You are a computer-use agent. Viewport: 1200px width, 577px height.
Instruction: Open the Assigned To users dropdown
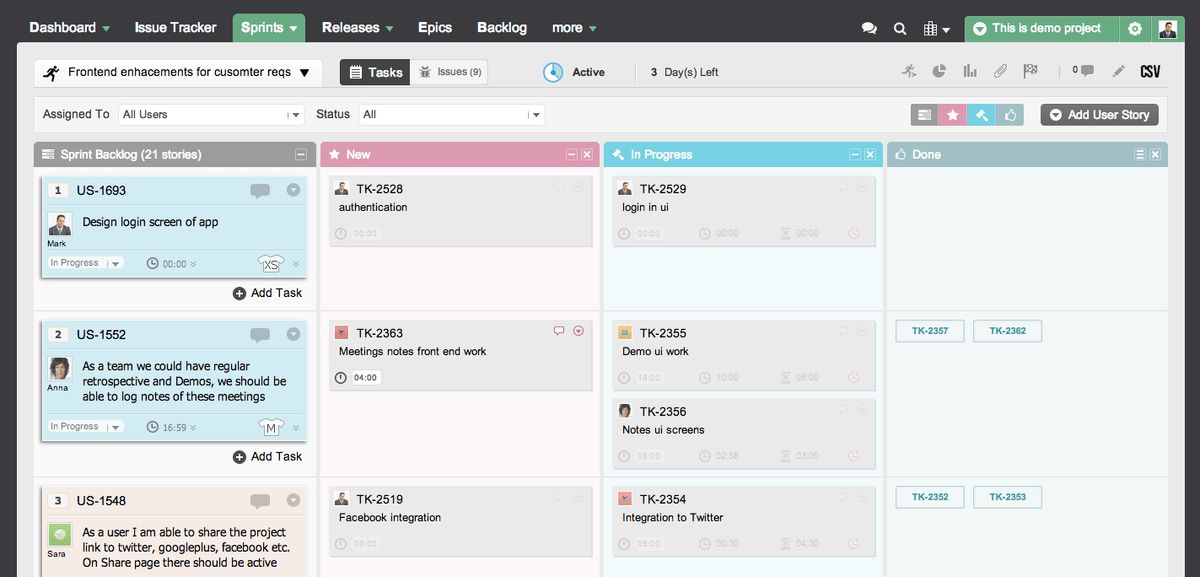(211, 115)
